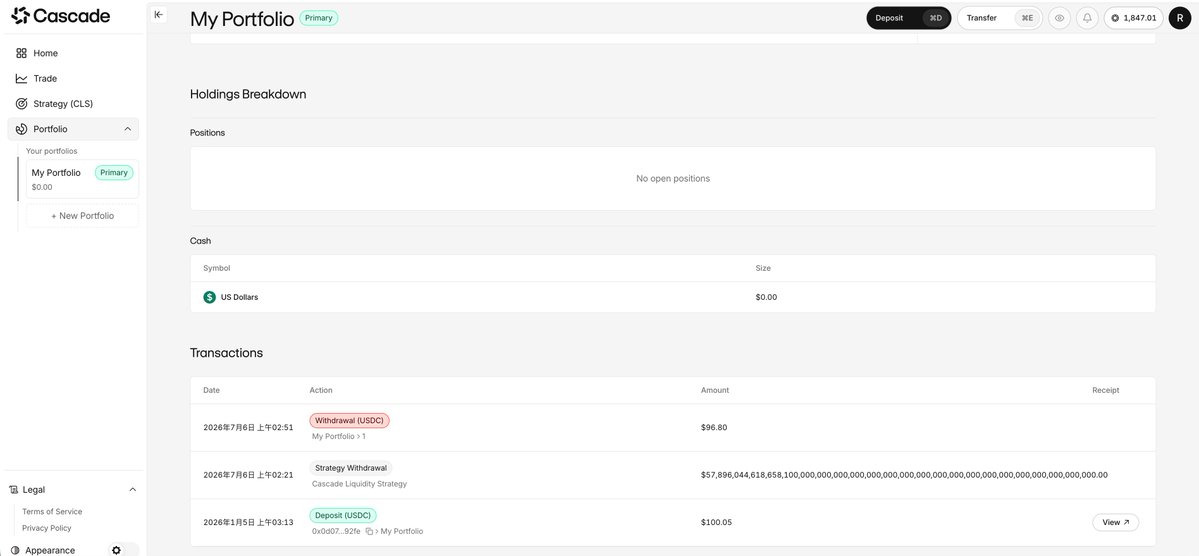Click the ⌘D shortcut badge

coord(935,18)
